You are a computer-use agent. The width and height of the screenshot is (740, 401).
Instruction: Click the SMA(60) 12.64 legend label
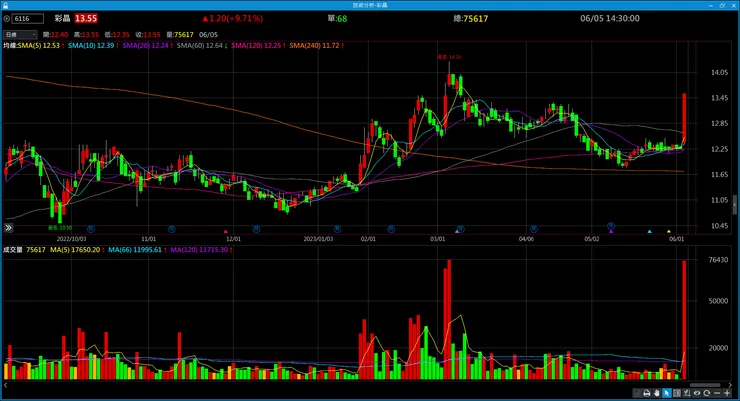[x=200, y=45]
